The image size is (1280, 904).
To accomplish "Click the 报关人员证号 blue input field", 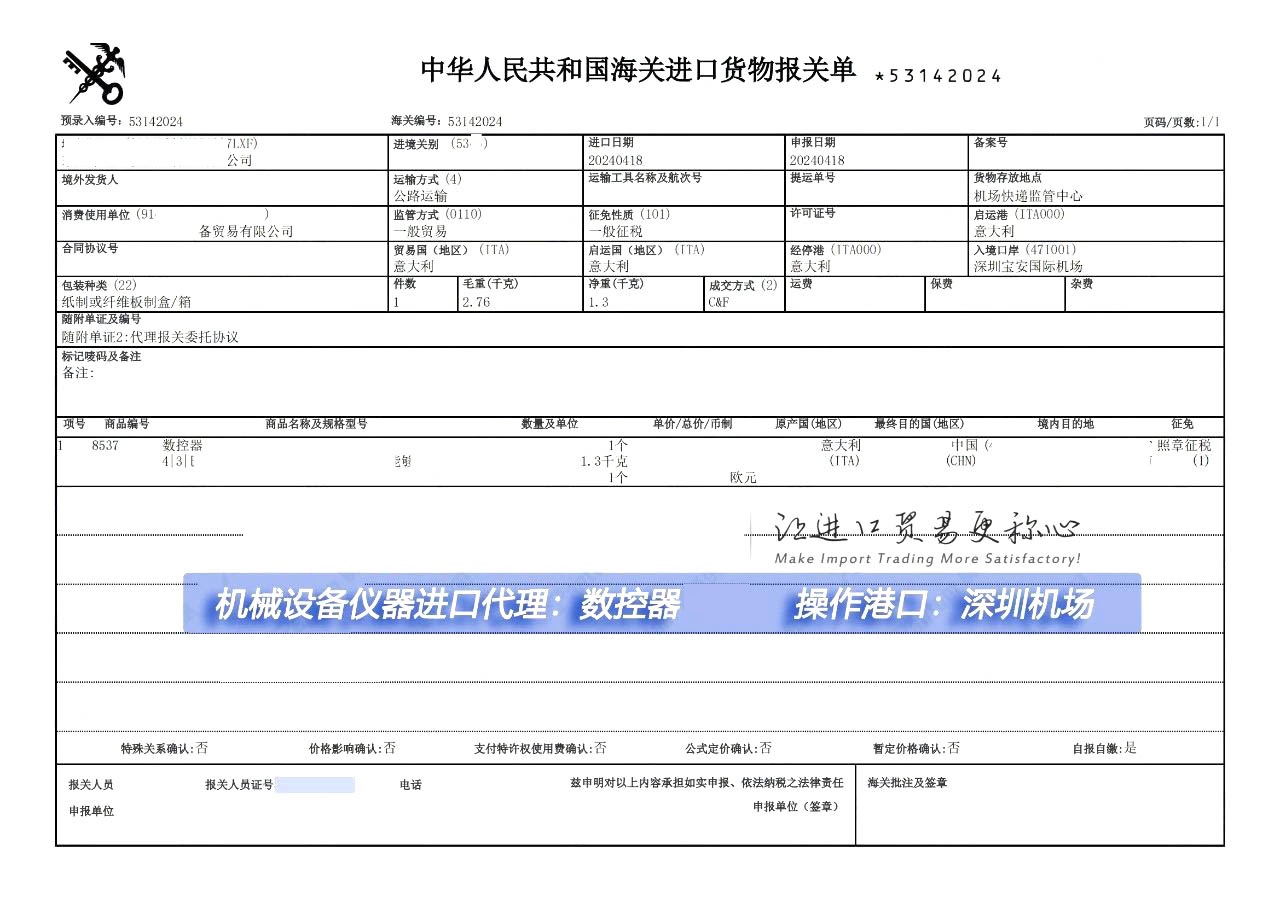I will [314, 785].
